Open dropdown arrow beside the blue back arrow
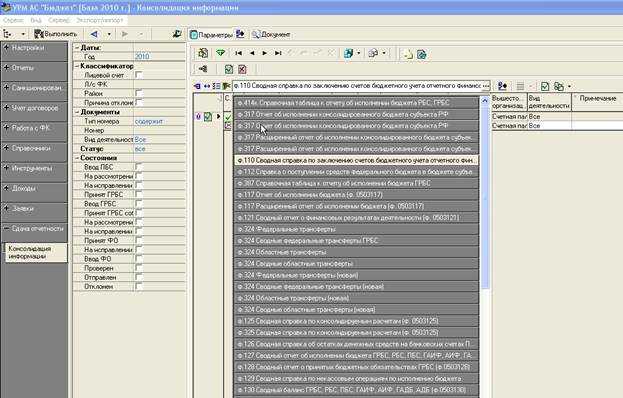Viewport: 623px width, 398px height. 109,34
